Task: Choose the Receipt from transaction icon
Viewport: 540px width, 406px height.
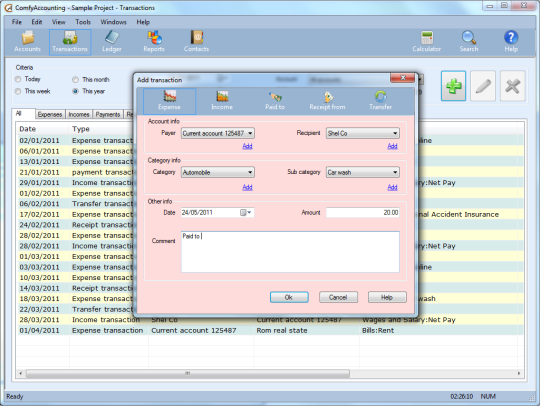Action: point(327,101)
